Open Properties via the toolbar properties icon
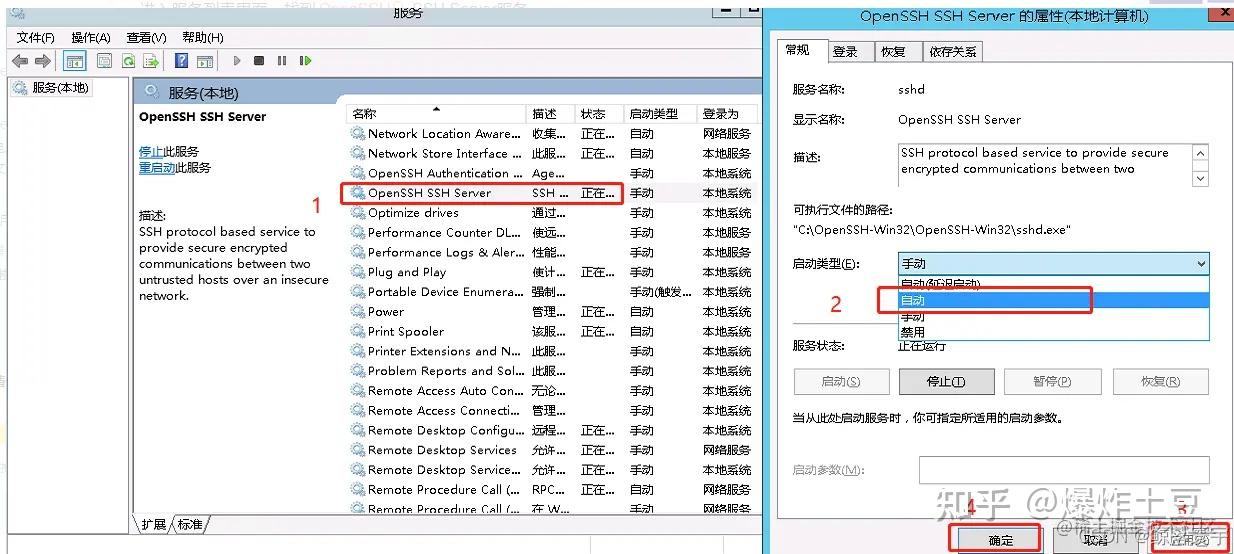The height and width of the screenshot is (554, 1234). click(x=104, y=61)
